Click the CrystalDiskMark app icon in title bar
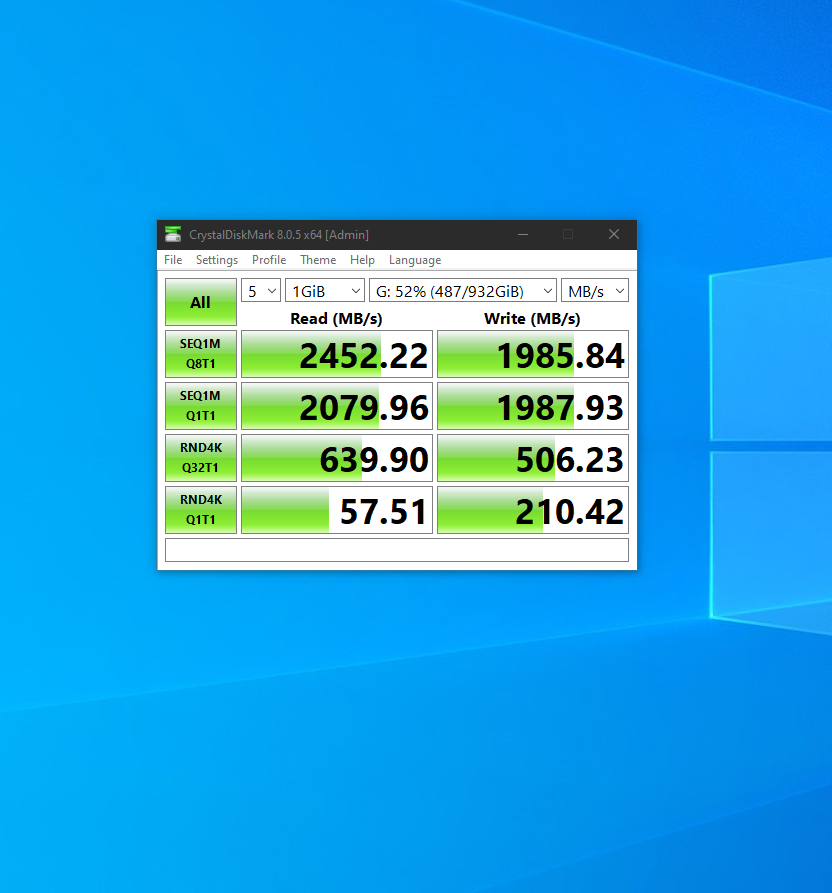 (x=173, y=234)
